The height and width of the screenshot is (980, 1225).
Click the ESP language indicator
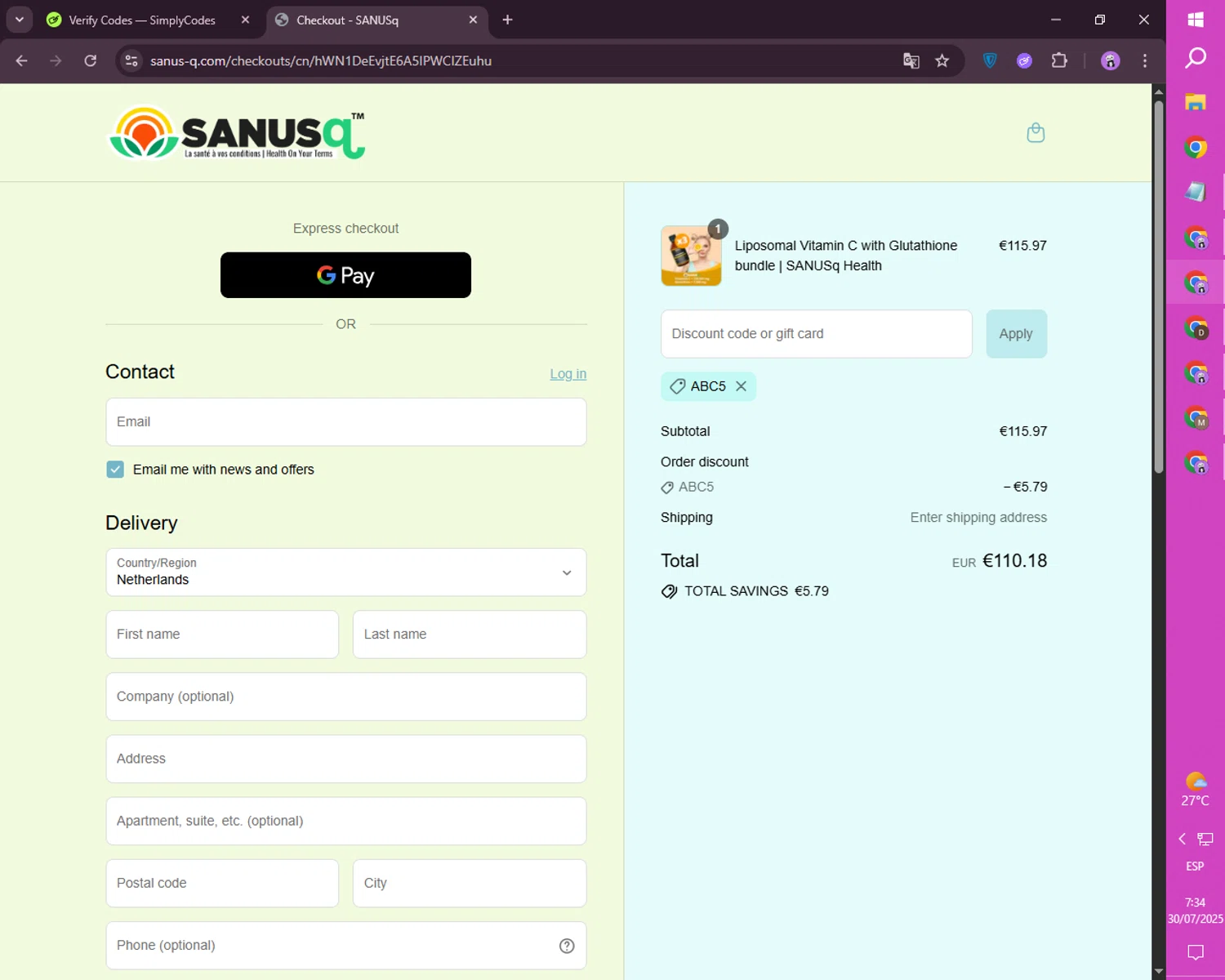click(x=1195, y=866)
